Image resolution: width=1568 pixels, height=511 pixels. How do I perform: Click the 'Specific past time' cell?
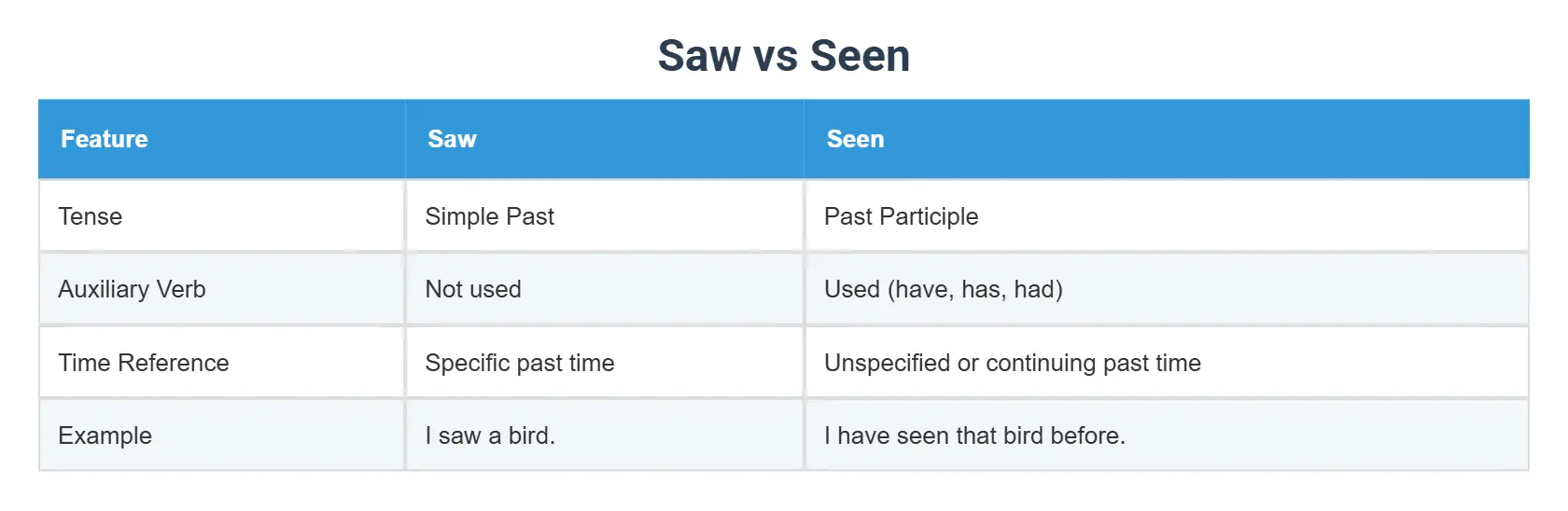pyautogui.click(x=520, y=363)
